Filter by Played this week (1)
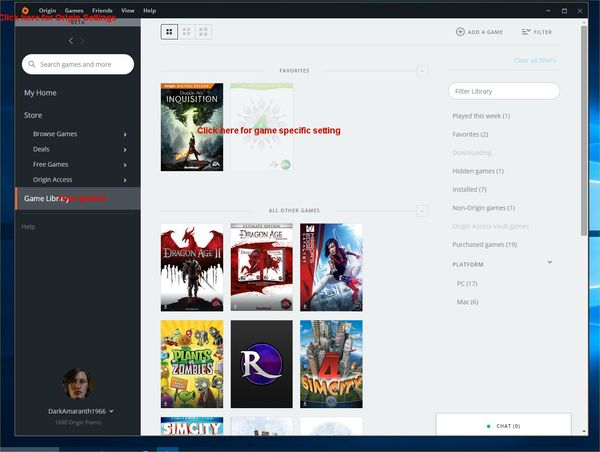Image resolution: width=600 pixels, height=452 pixels. [481, 116]
